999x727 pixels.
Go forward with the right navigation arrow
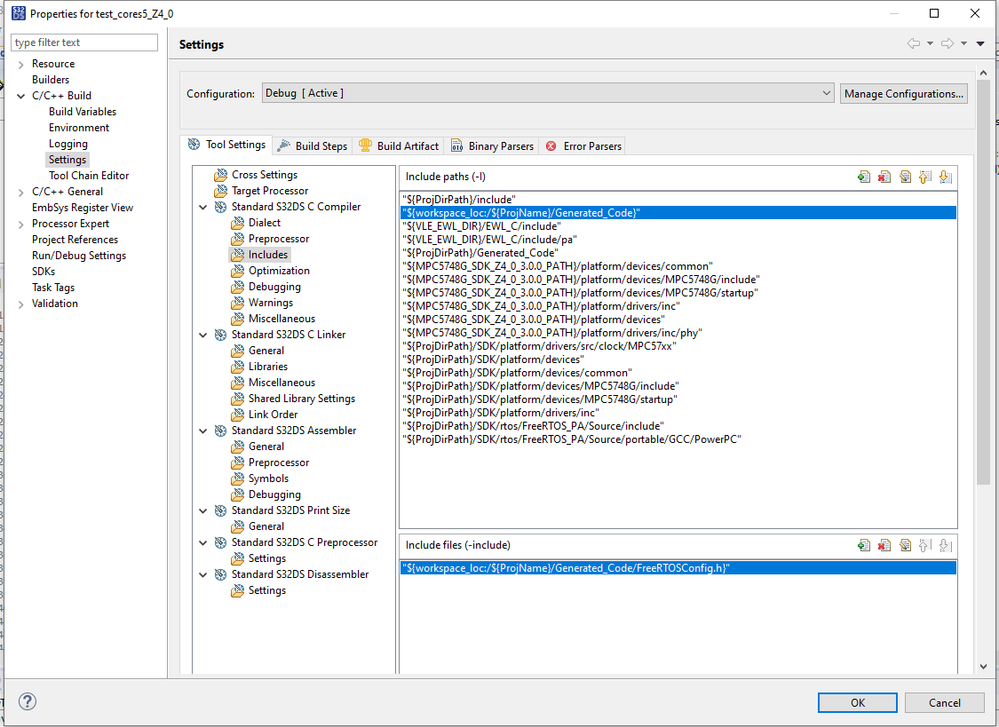click(x=947, y=43)
